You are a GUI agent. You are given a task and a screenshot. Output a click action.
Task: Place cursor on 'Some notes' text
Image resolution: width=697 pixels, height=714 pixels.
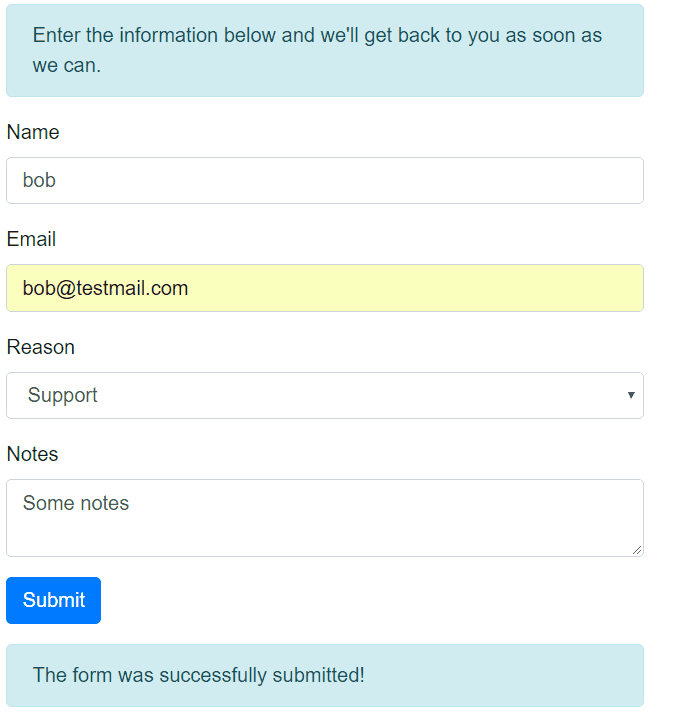tap(76, 503)
